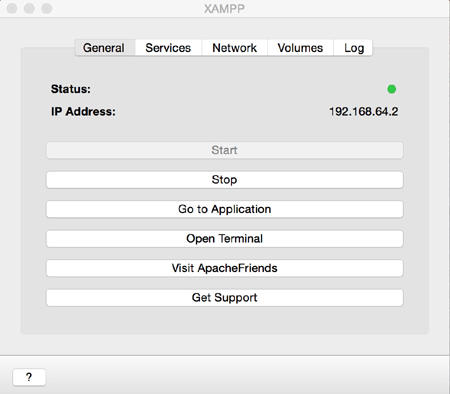
Task: Click the Get Support button
Action: (225, 297)
